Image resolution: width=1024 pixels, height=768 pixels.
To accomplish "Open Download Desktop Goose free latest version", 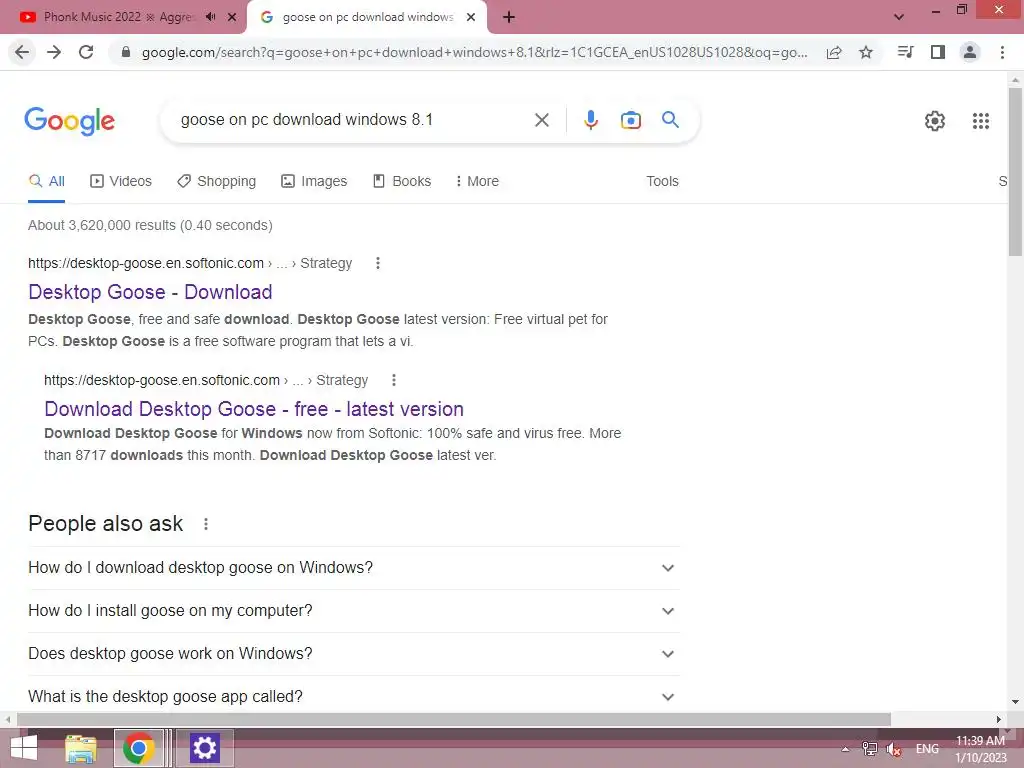I will (x=254, y=409).
